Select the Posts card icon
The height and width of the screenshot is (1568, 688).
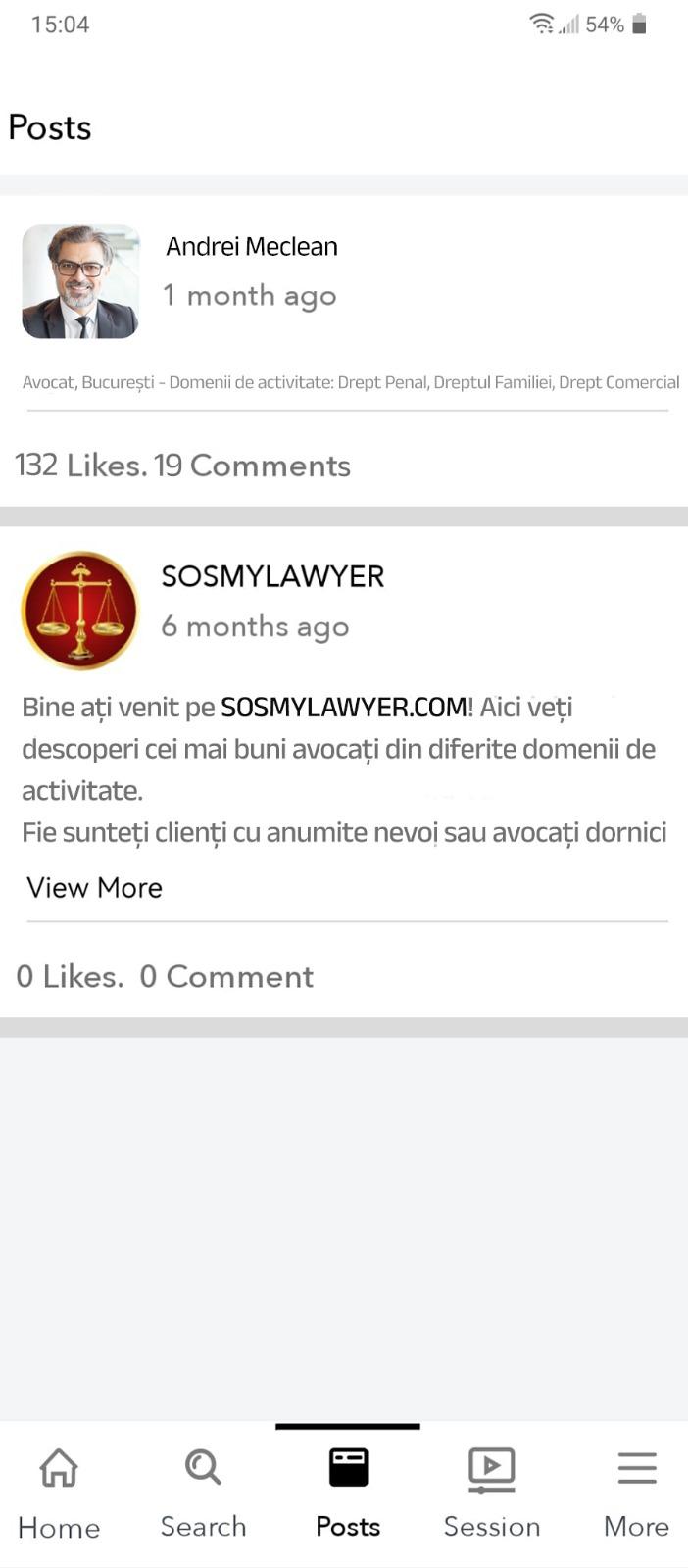point(348,1468)
